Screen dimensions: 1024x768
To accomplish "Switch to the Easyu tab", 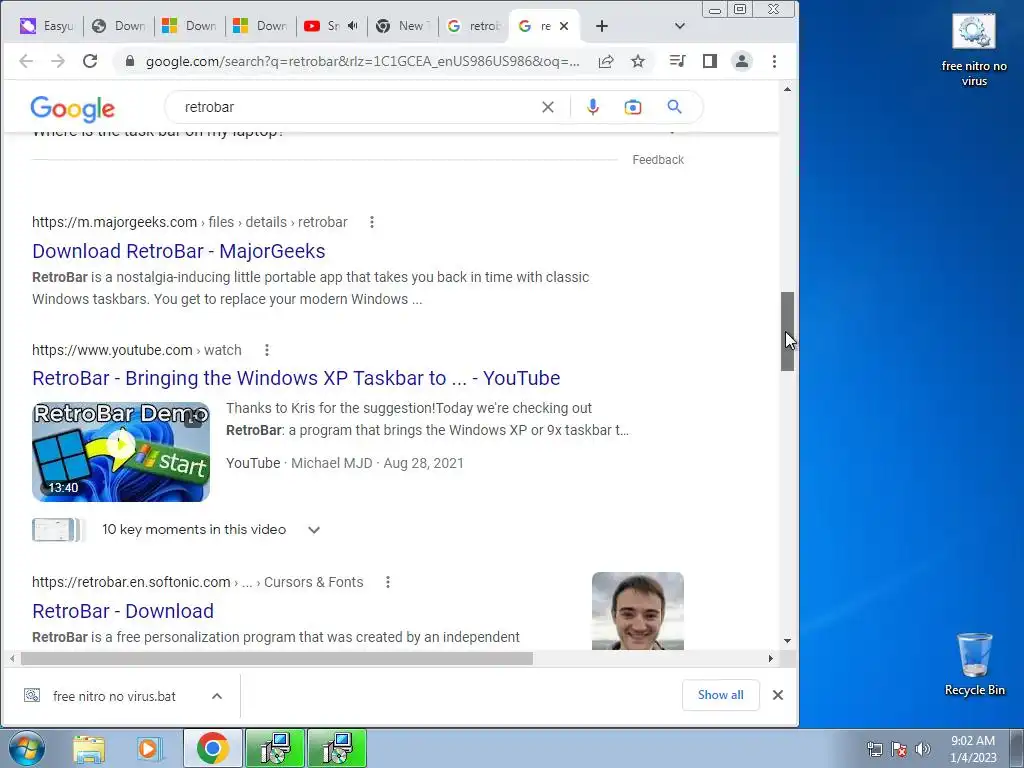I will [47, 26].
